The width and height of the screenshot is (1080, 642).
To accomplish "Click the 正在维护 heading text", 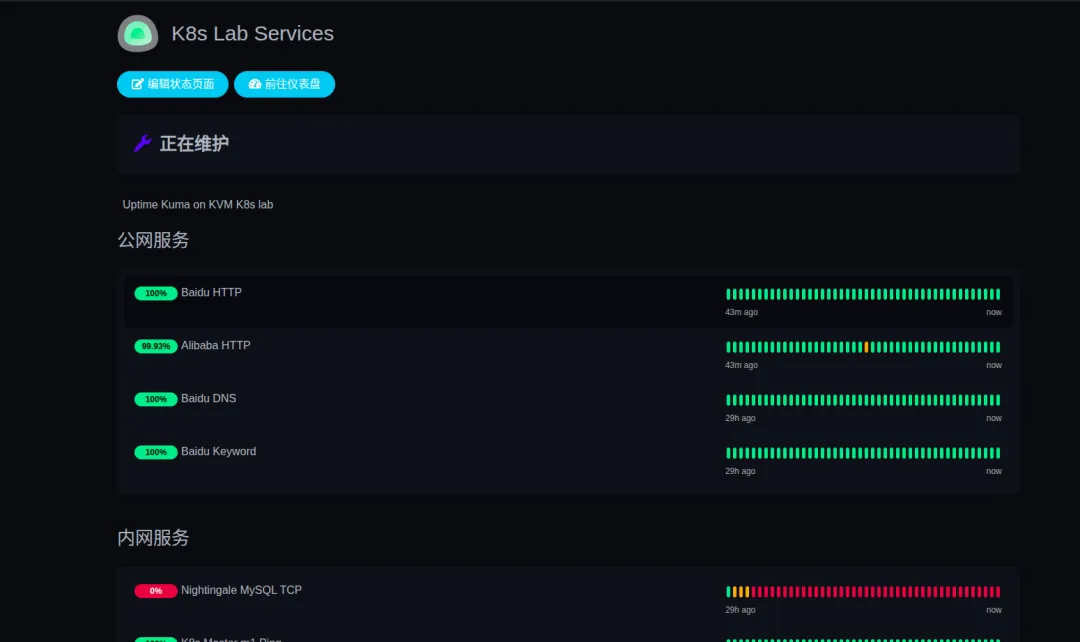I will pyautogui.click(x=194, y=143).
